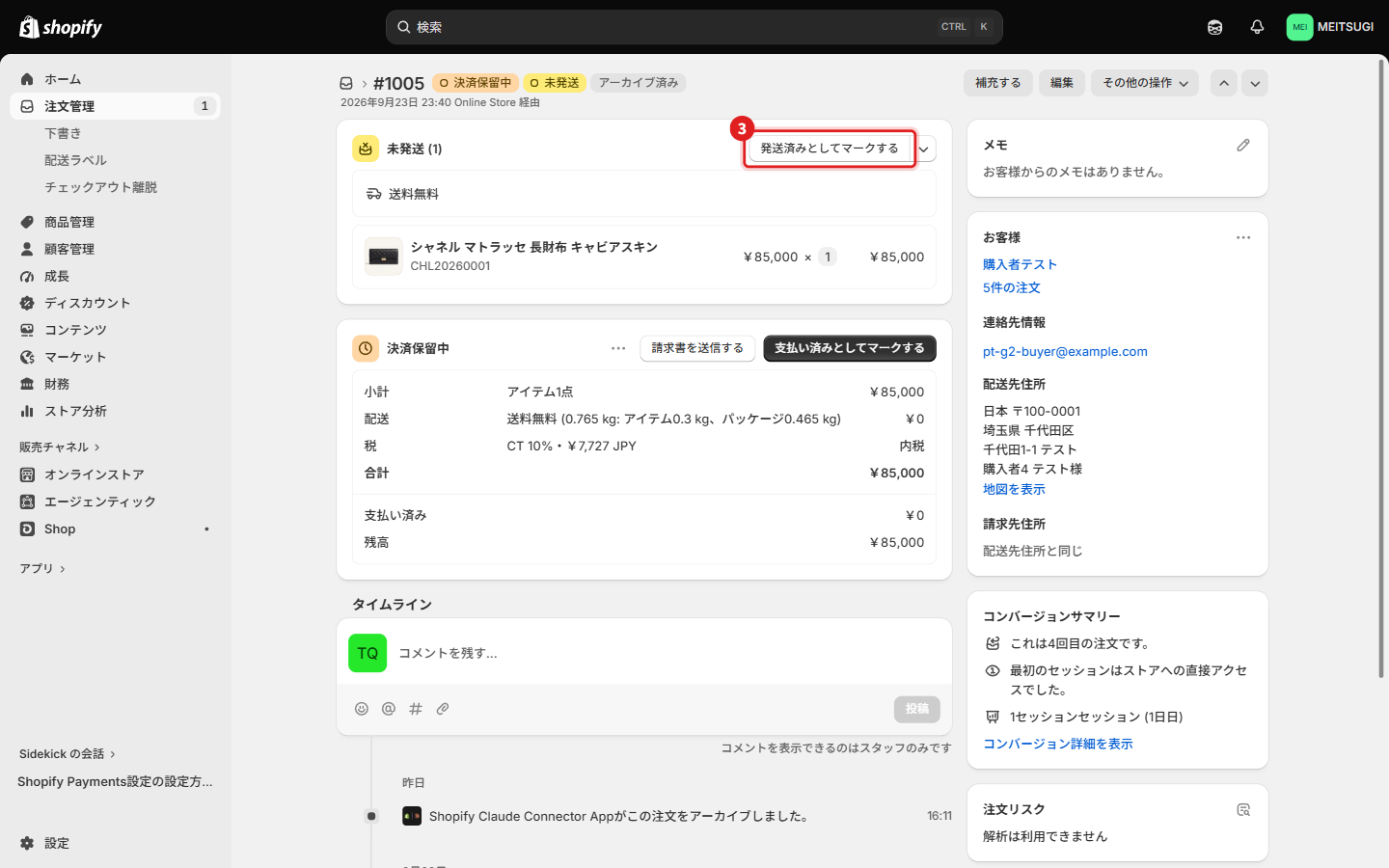The image size is (1389, 868).
Task: Open the お客様 card more options dots
Action: 1243,237
